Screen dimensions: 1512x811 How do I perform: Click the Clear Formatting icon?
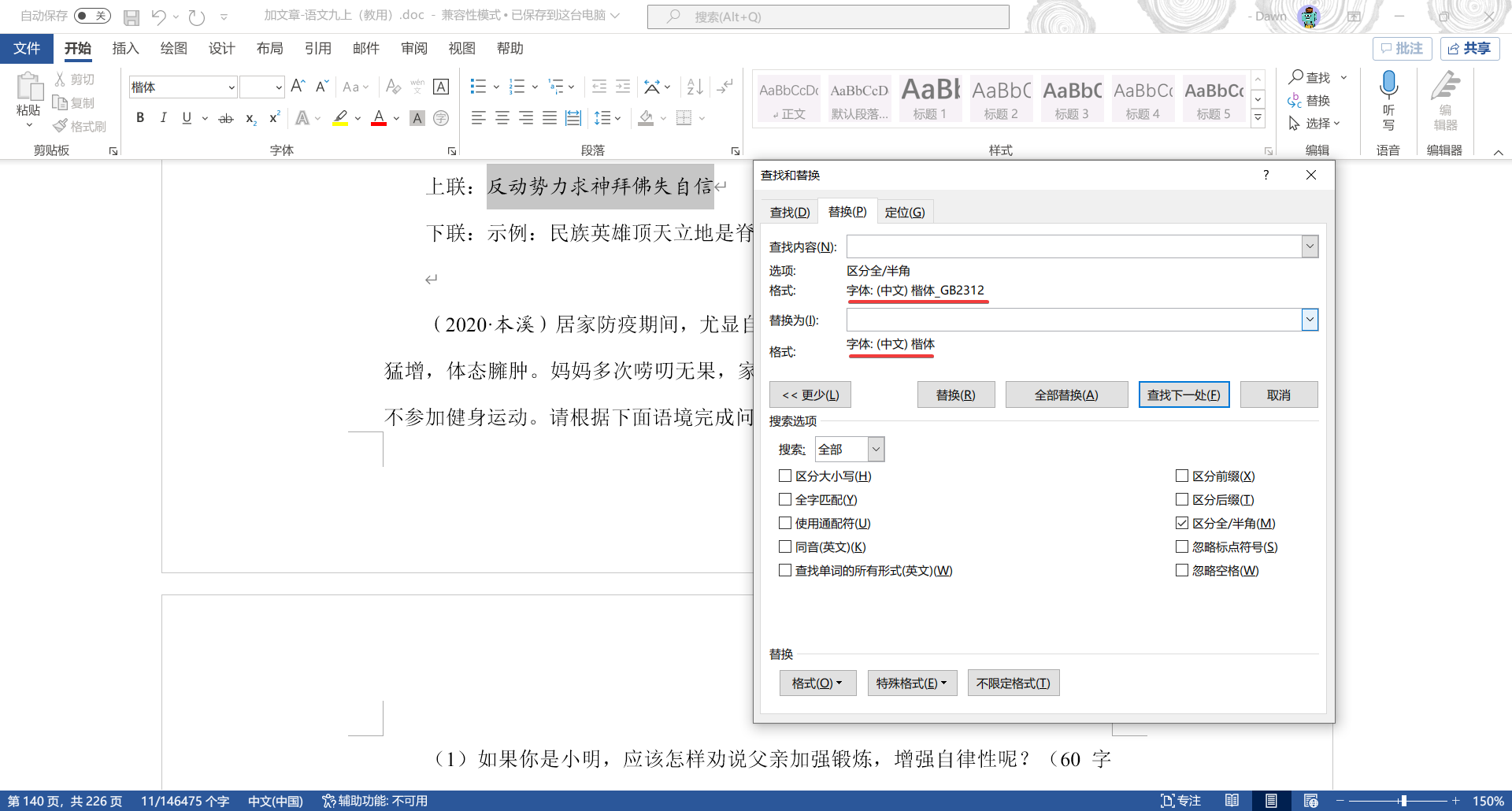pos(394,87)
